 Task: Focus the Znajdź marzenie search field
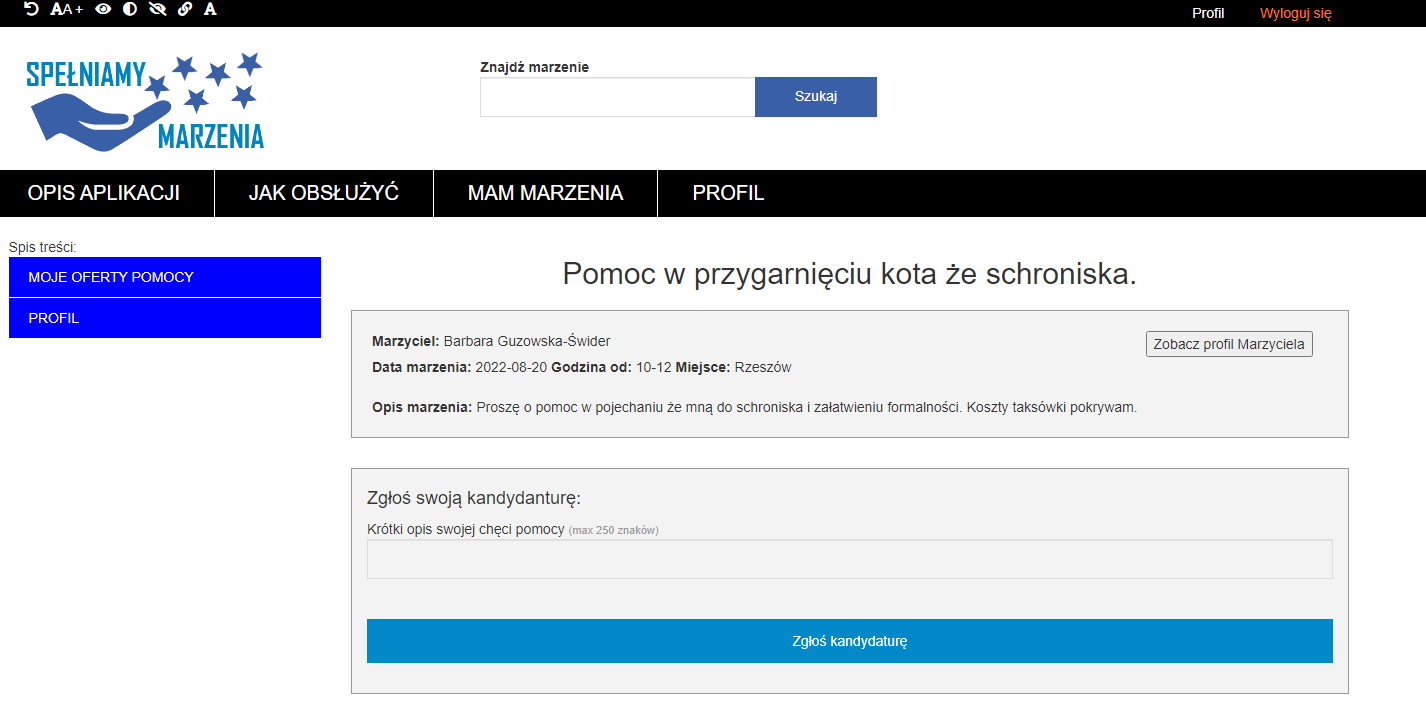617,97
